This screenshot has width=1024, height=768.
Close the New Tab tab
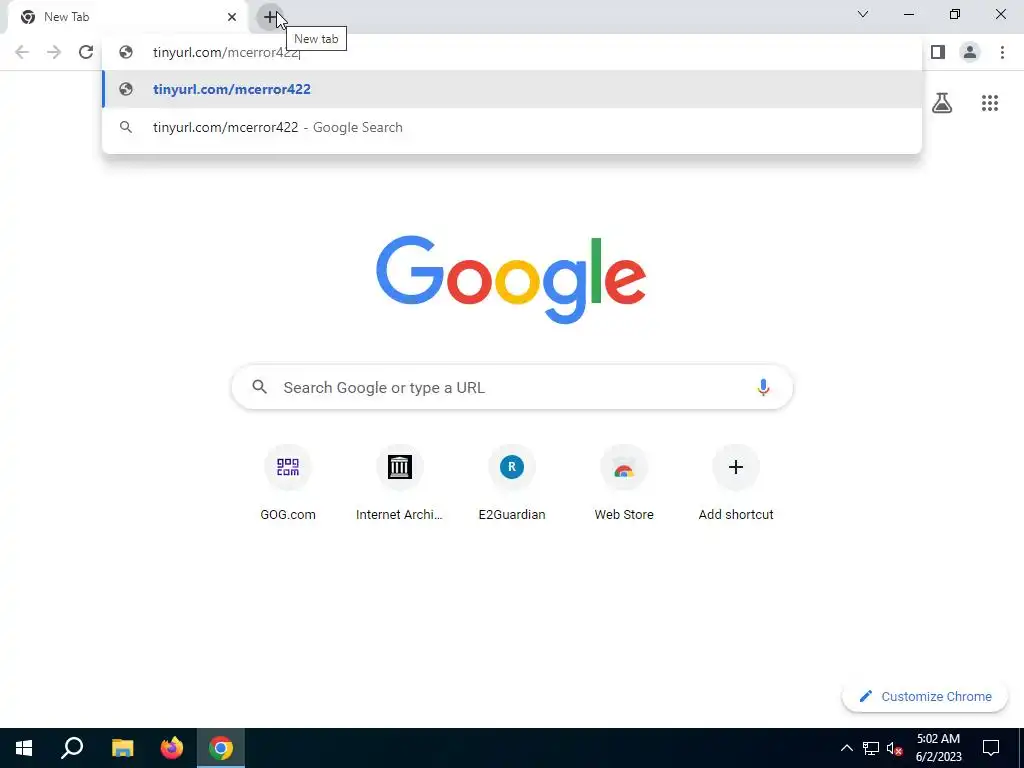click(x=232, y=17)
